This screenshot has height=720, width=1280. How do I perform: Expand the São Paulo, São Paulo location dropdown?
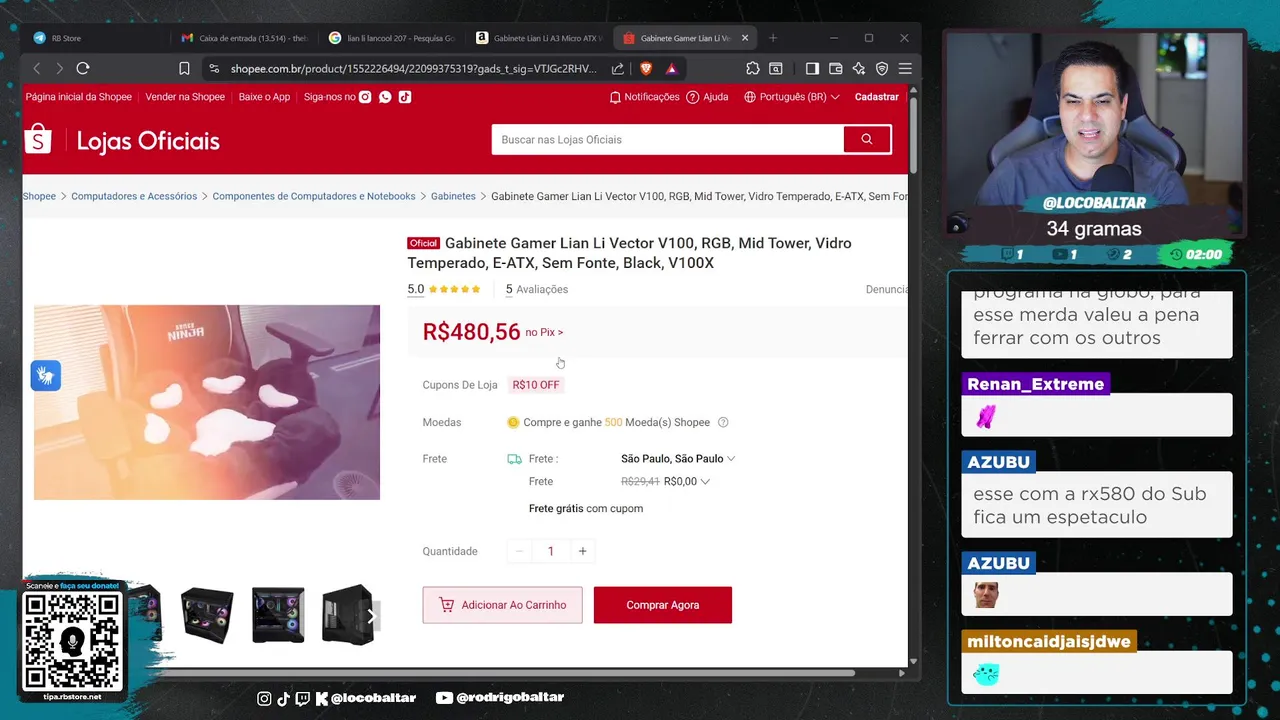[x=678, y=459]
